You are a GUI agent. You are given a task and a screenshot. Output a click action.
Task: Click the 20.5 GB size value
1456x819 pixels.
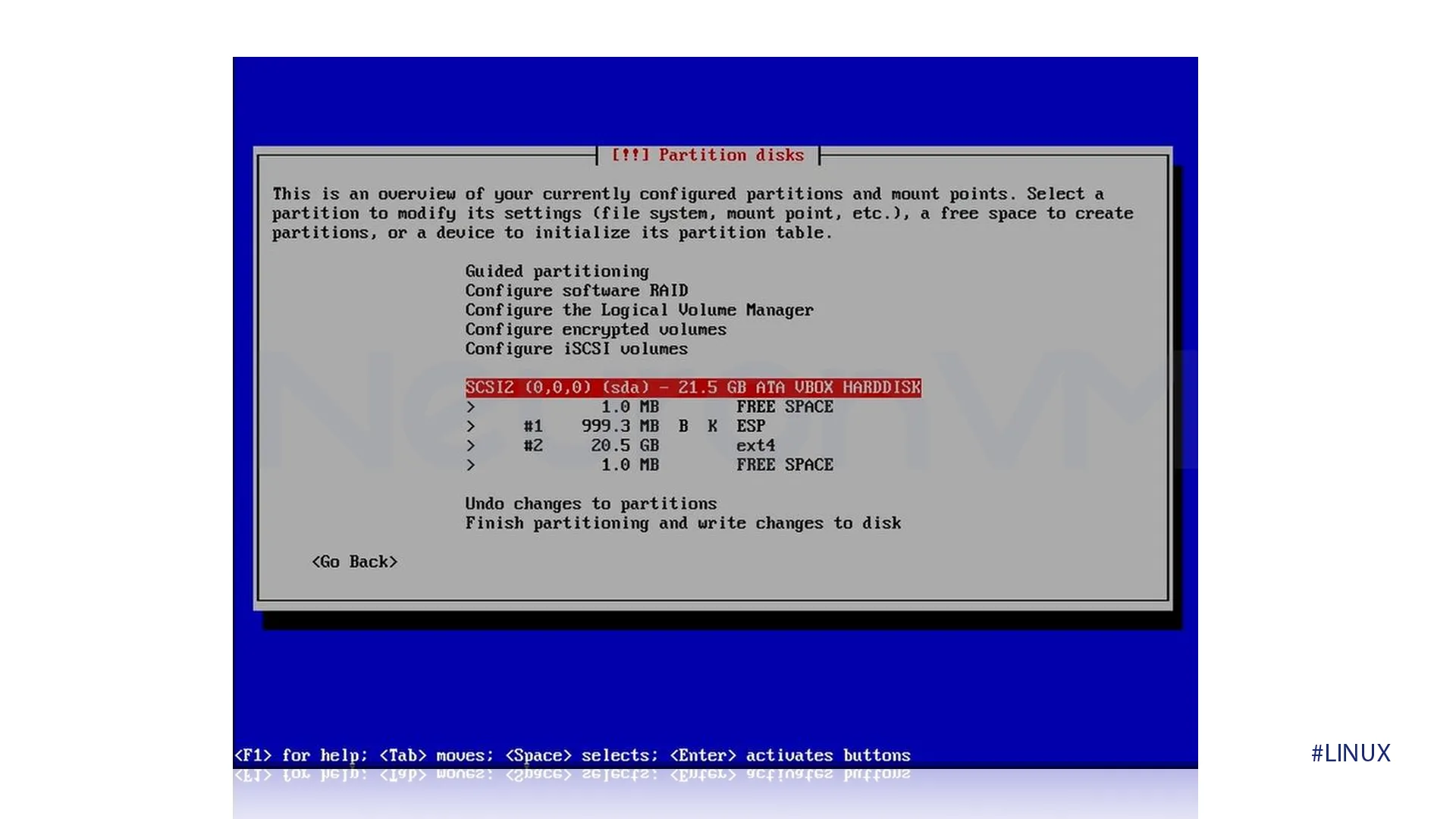625,446
